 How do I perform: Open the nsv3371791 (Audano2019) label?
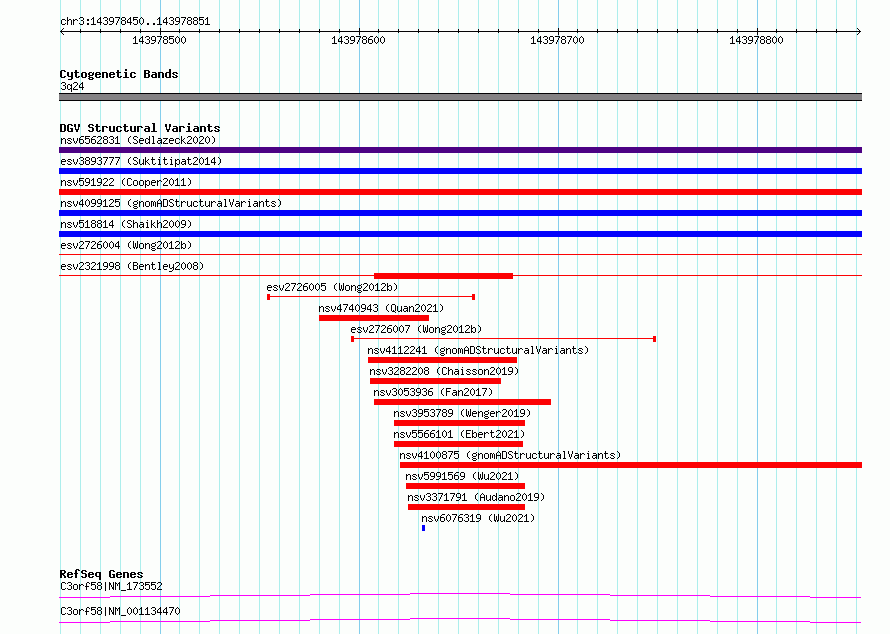point(476,497)
